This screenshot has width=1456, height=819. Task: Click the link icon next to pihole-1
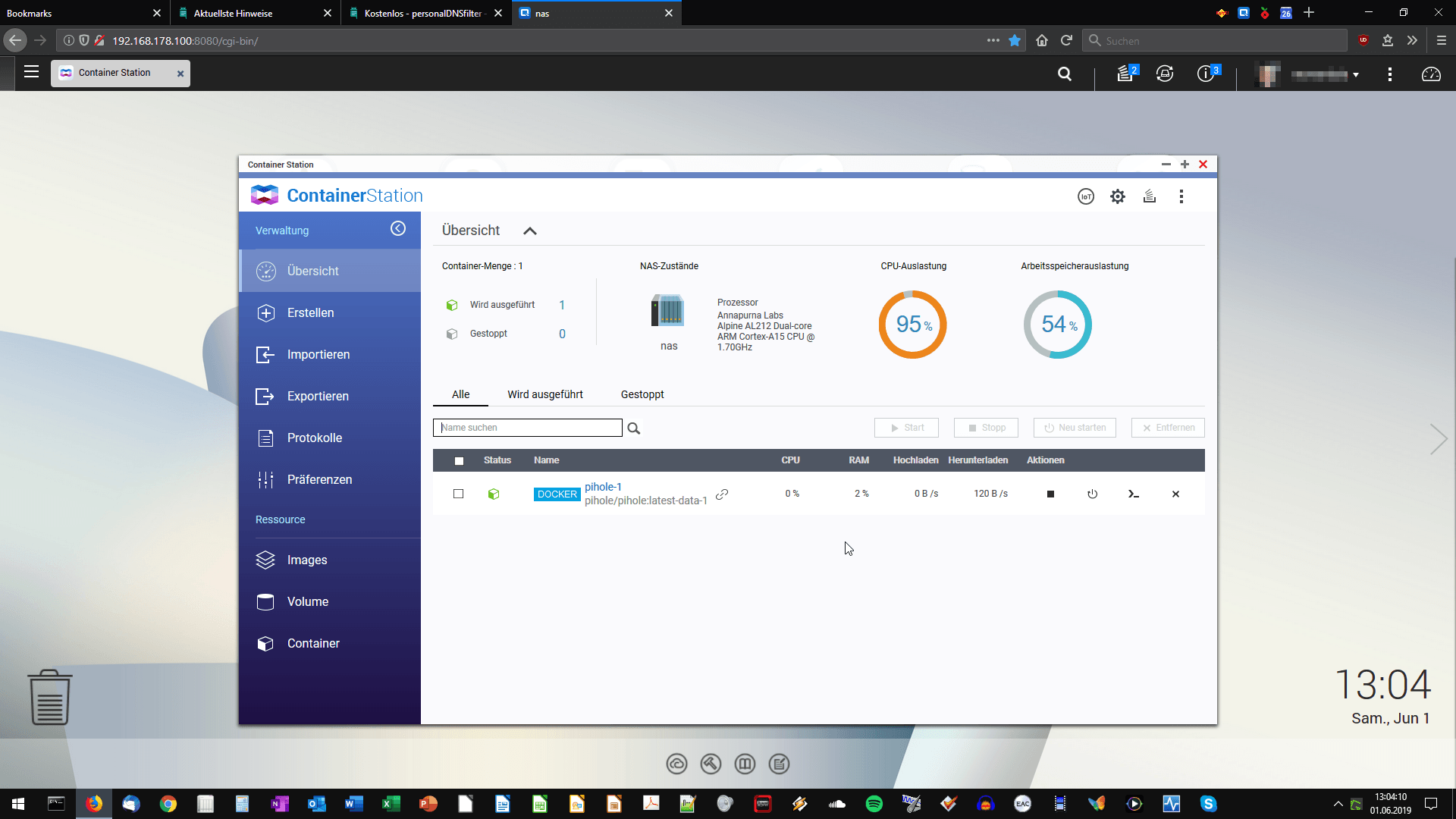click(722, 494)
